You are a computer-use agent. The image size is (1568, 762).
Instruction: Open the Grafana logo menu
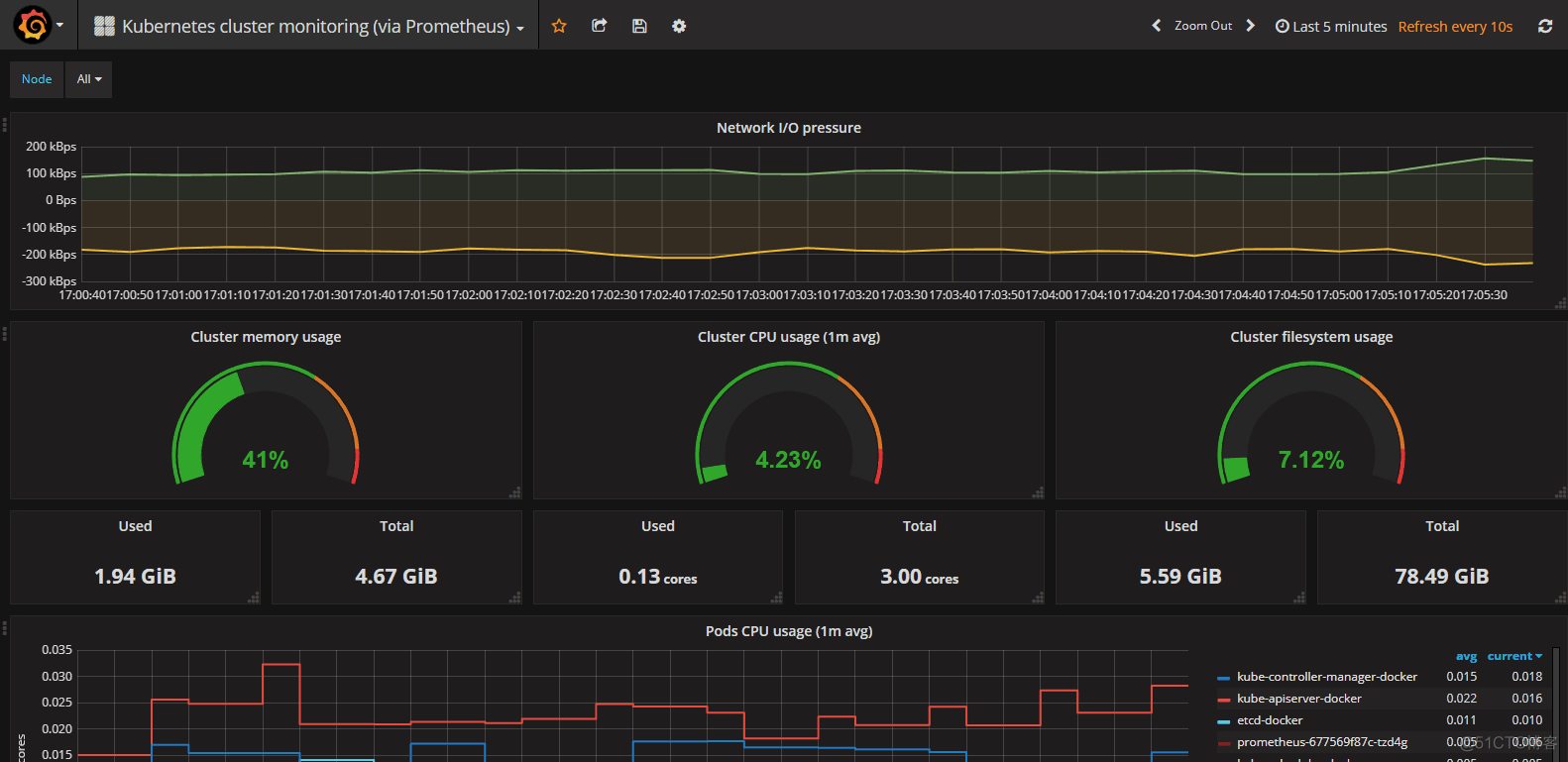[33, 25]
